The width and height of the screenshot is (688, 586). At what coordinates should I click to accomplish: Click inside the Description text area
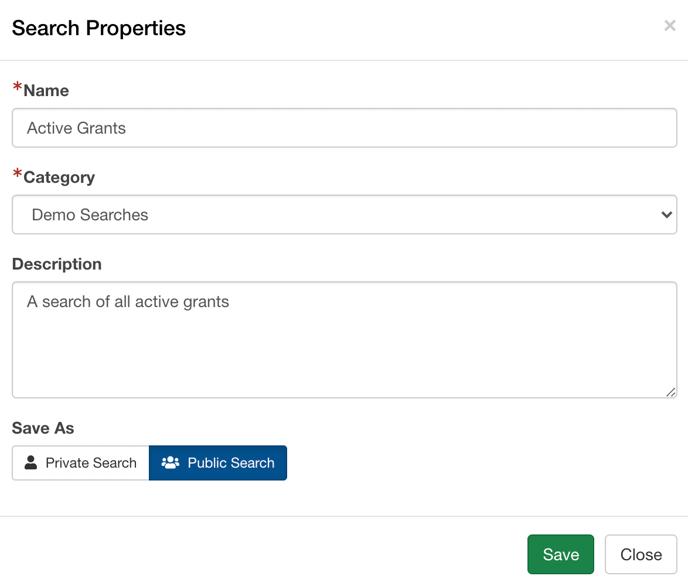point(344,340)
